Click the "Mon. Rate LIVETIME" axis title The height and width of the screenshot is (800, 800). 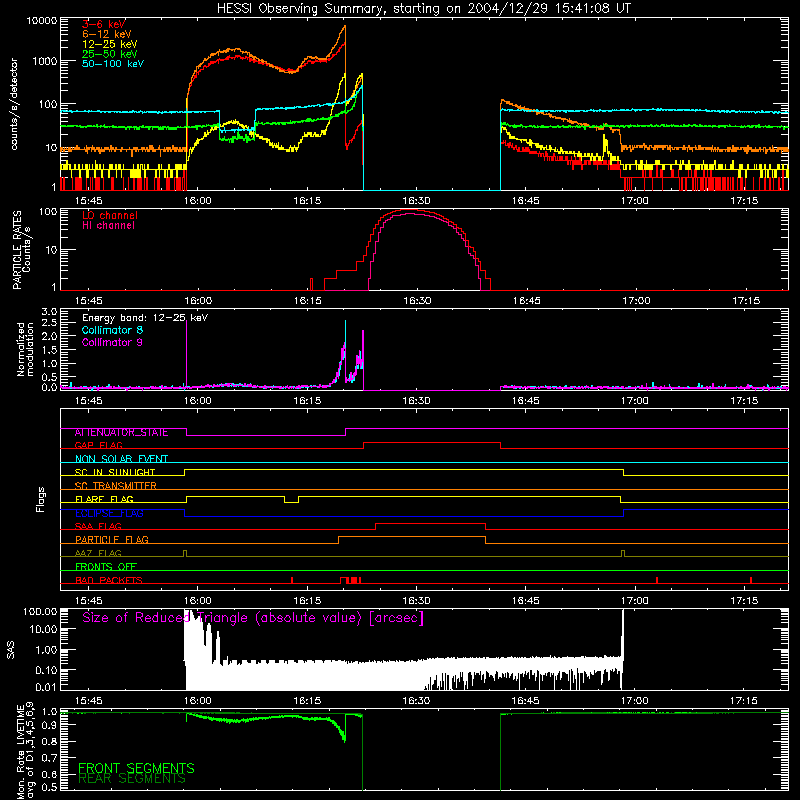pyautogui.click(x=20, y=752)
